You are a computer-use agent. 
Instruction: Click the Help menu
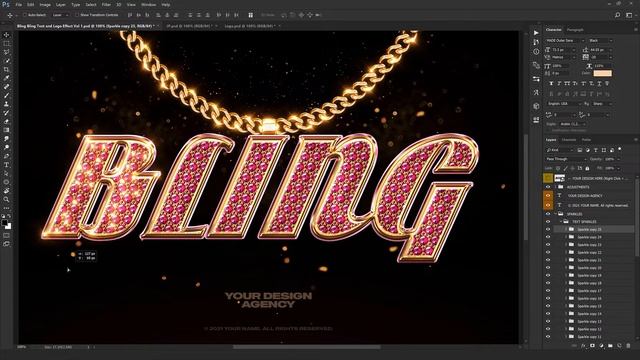tap(165, 4)
